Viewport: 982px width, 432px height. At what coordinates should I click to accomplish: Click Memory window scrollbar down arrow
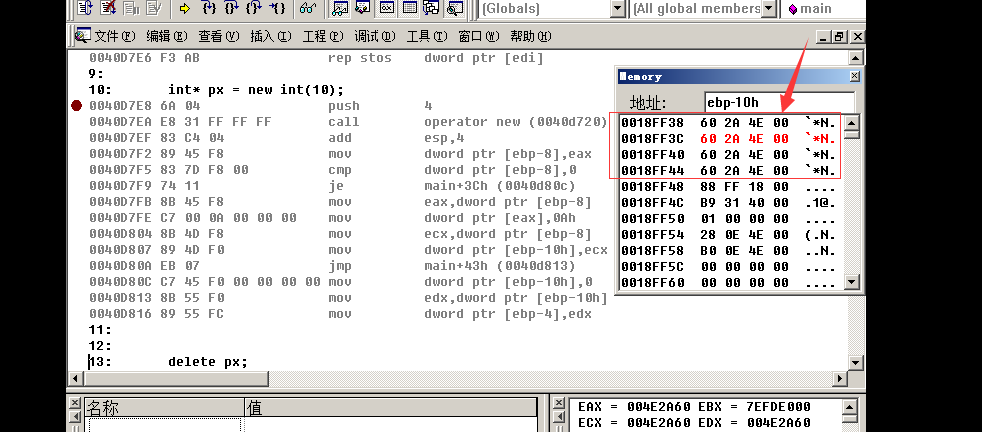click(852, 282)
